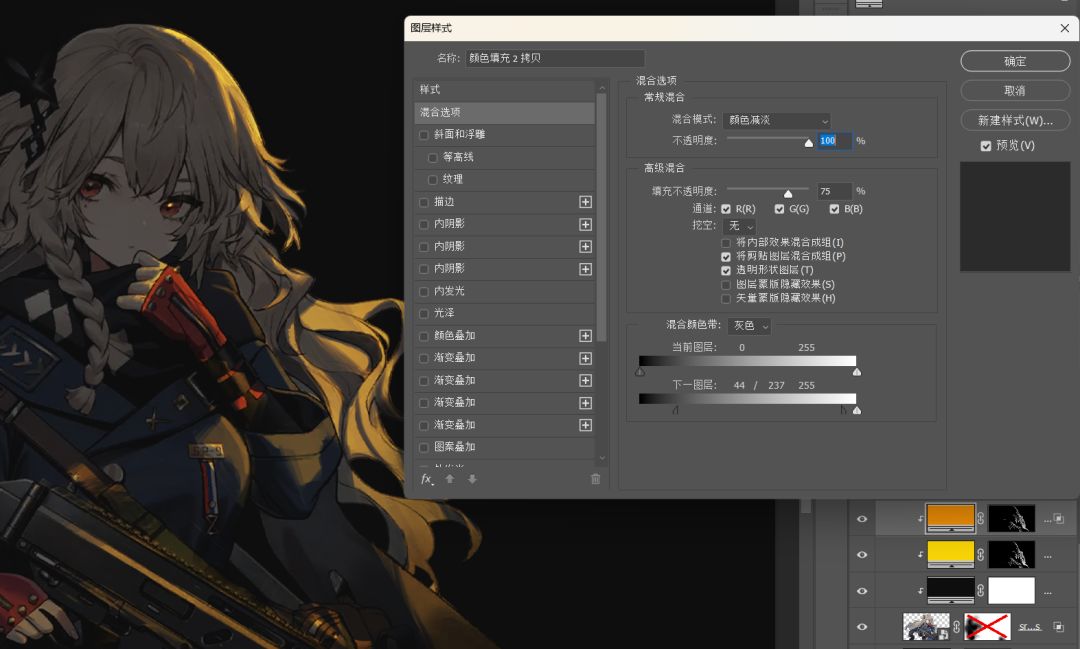Open the 混合模式 blend mode dropdown

tap(778, 120)
